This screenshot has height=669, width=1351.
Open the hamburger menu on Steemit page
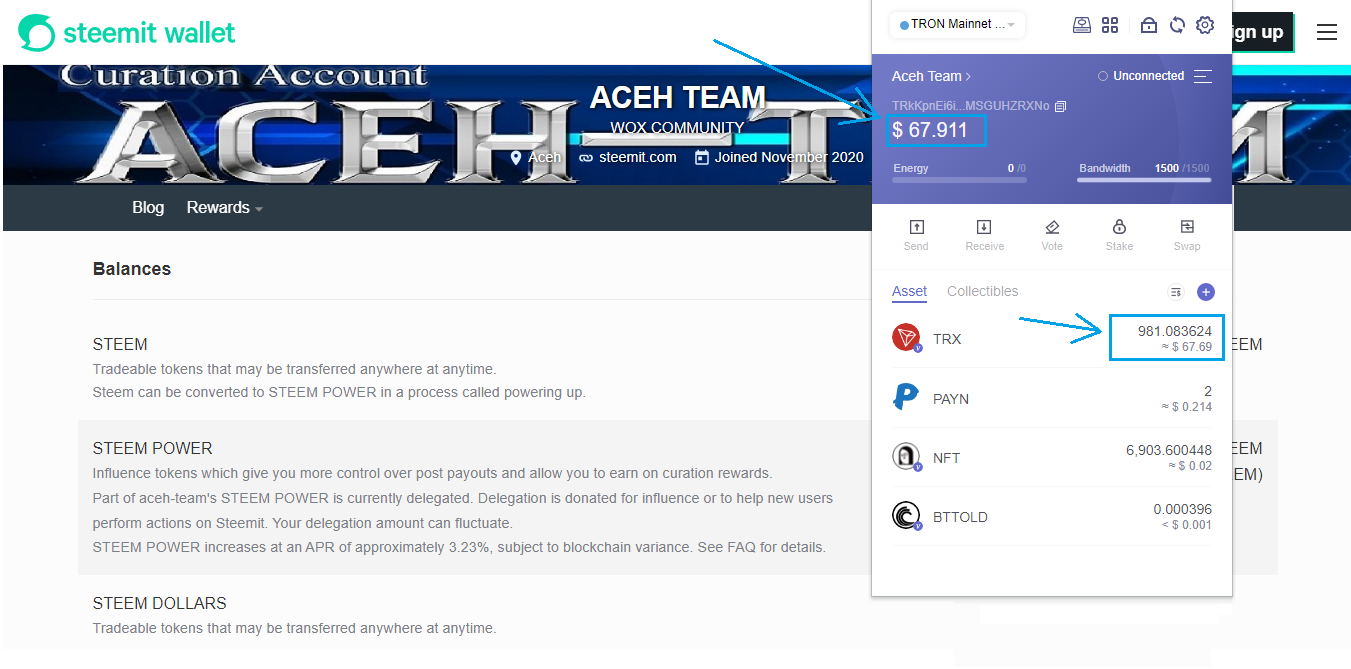(1327, 32)
